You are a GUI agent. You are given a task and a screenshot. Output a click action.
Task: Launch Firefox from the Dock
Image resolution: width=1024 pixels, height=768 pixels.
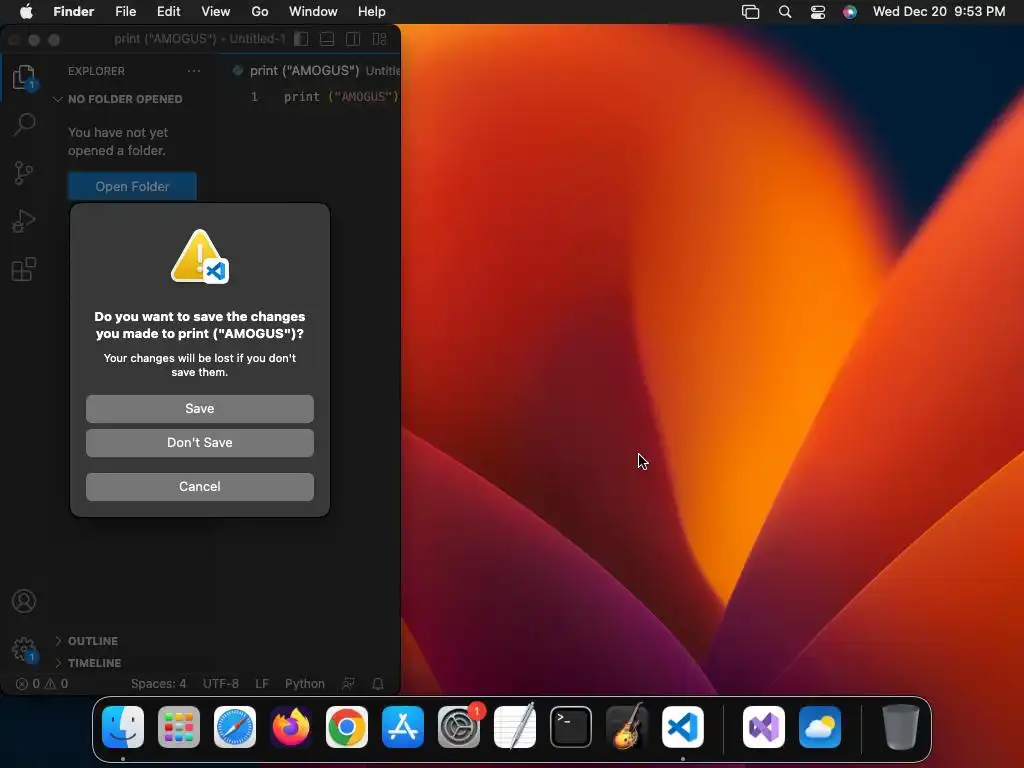(291, 726)
